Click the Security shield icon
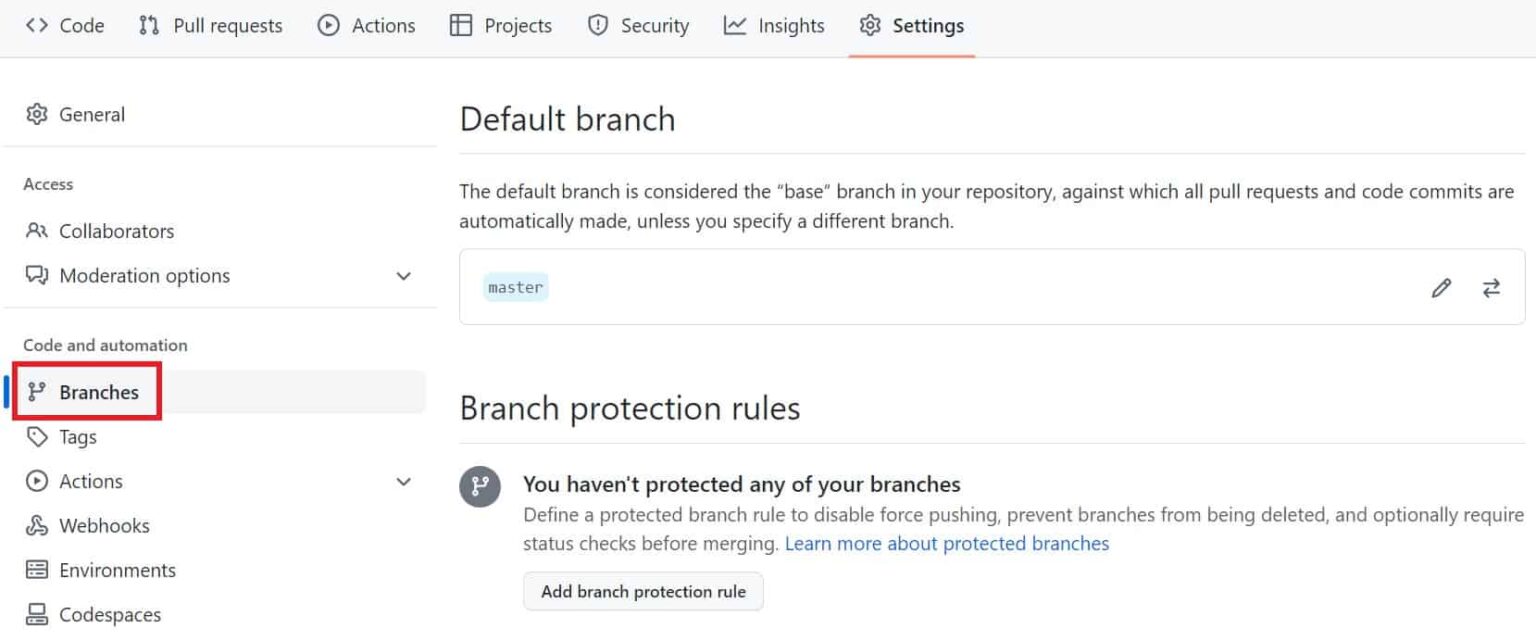 point(596,25)
